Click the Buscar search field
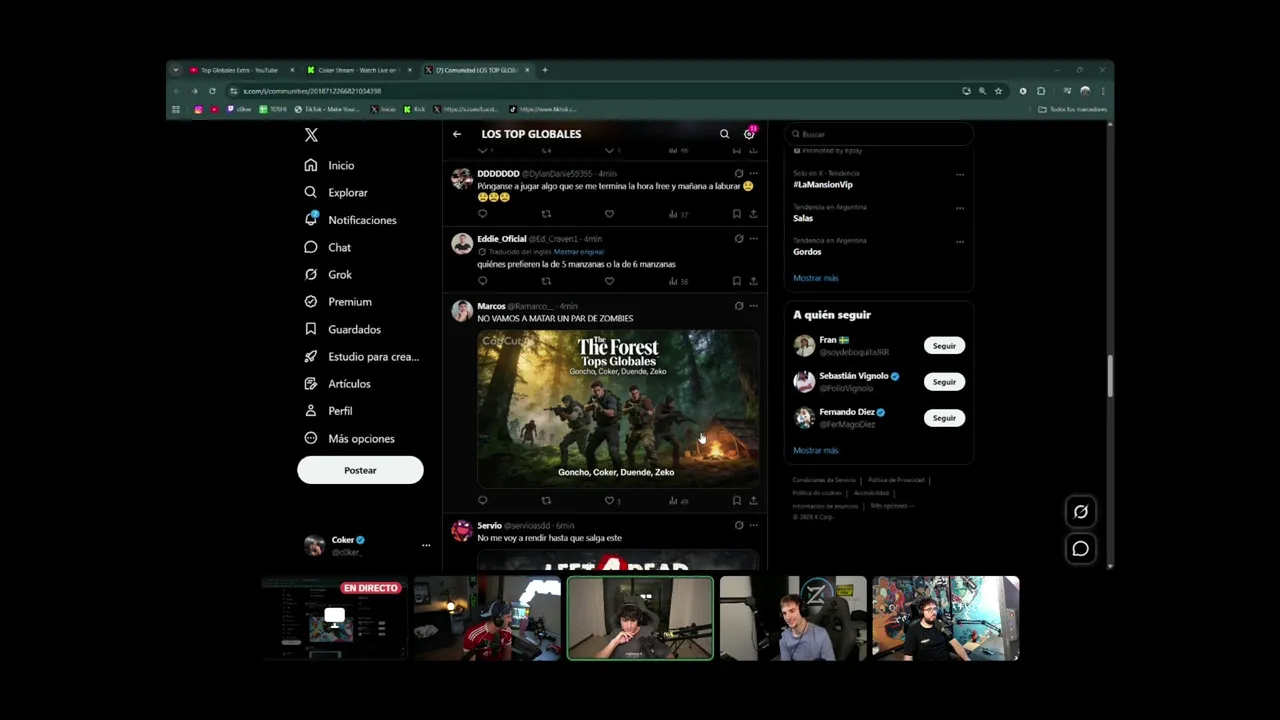 click(x=878, y=134)
